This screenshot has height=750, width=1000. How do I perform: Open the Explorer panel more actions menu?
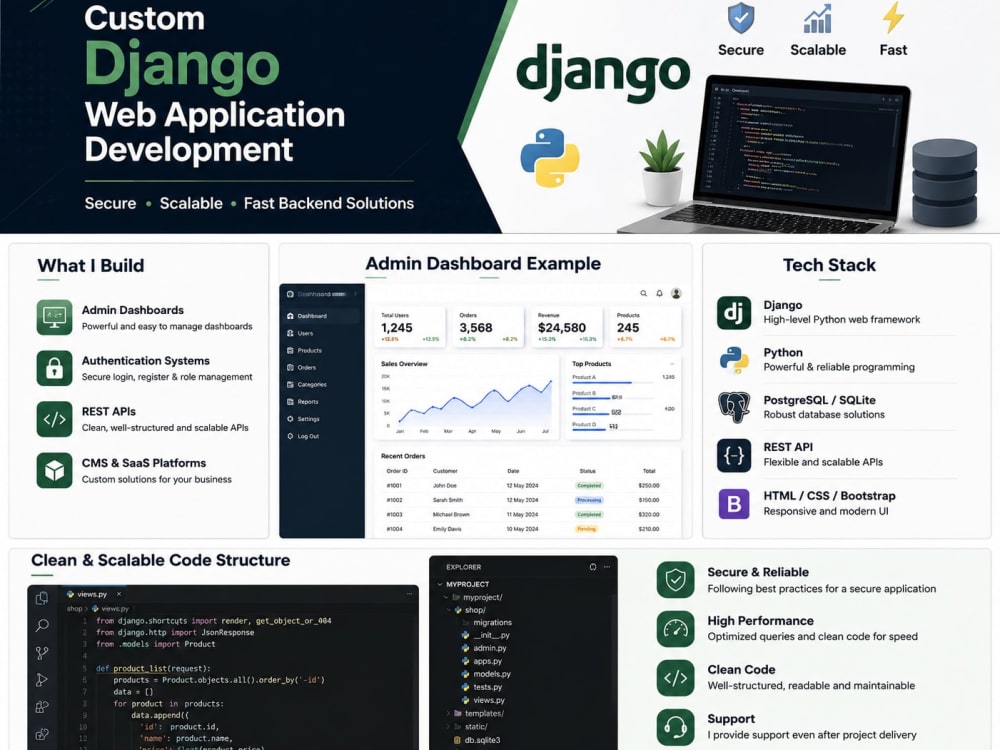(x=607, y=567)
